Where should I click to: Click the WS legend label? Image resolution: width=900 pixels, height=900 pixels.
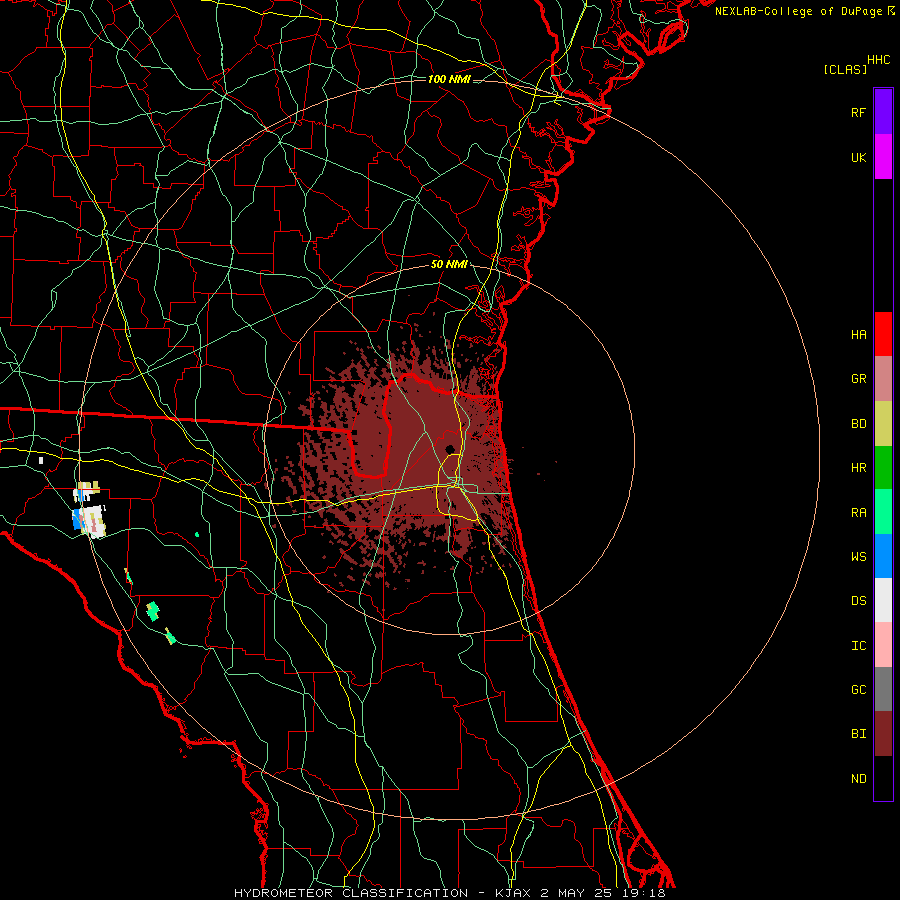[x=858, y=557]
